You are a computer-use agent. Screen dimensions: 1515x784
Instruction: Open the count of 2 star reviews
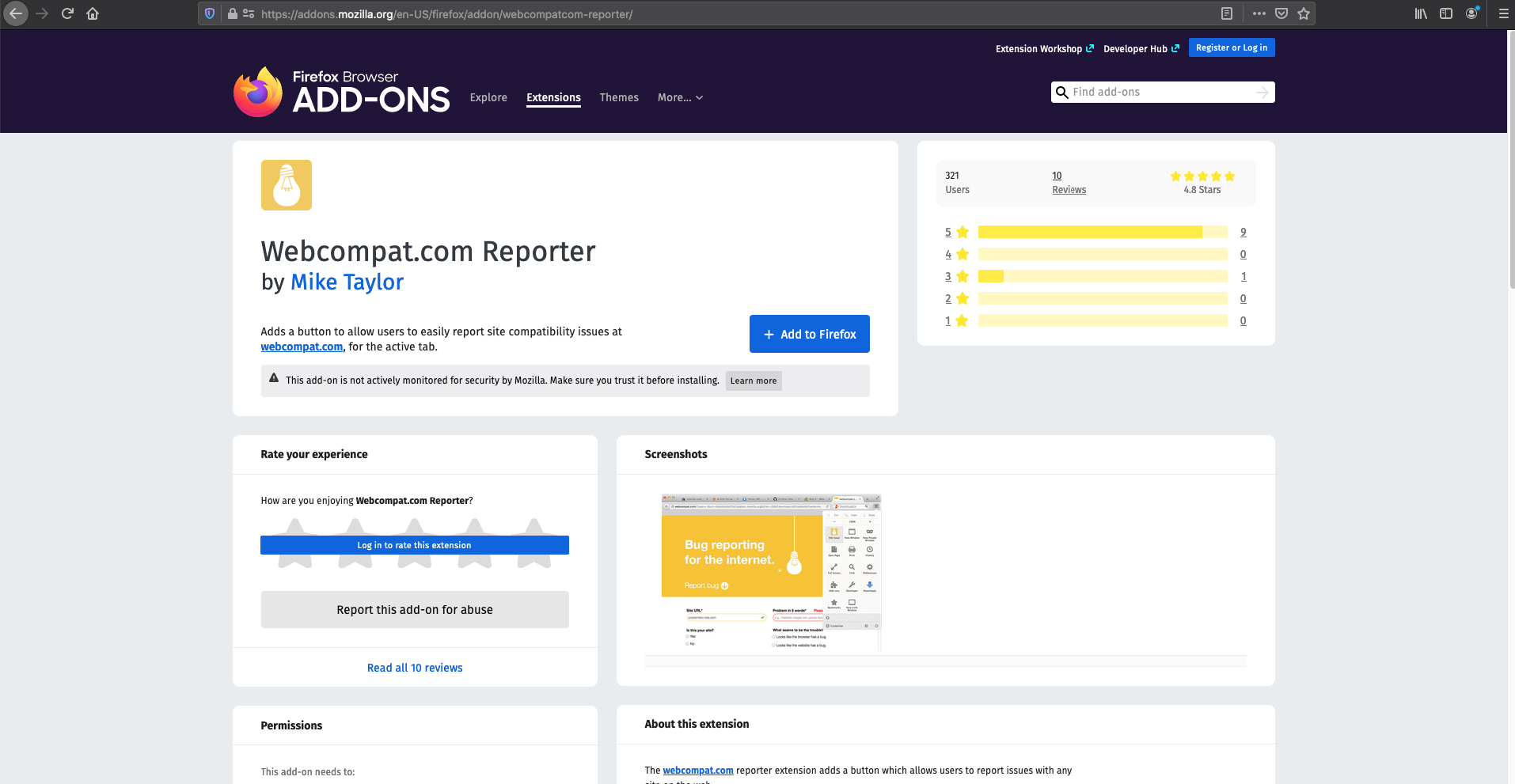[x=1244, y=298]
